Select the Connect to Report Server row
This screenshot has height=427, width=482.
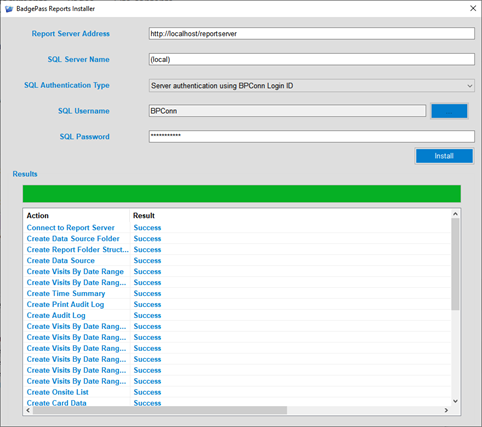point(237,228)
